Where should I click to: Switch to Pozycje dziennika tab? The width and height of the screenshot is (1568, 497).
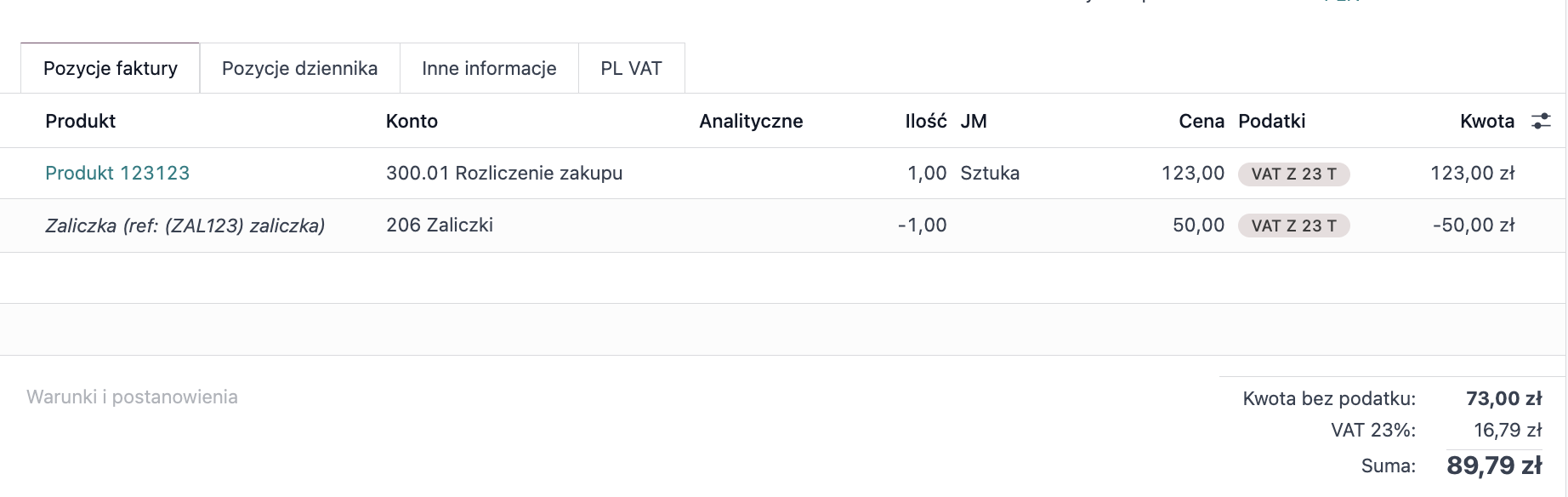click(x=299, y=68)
